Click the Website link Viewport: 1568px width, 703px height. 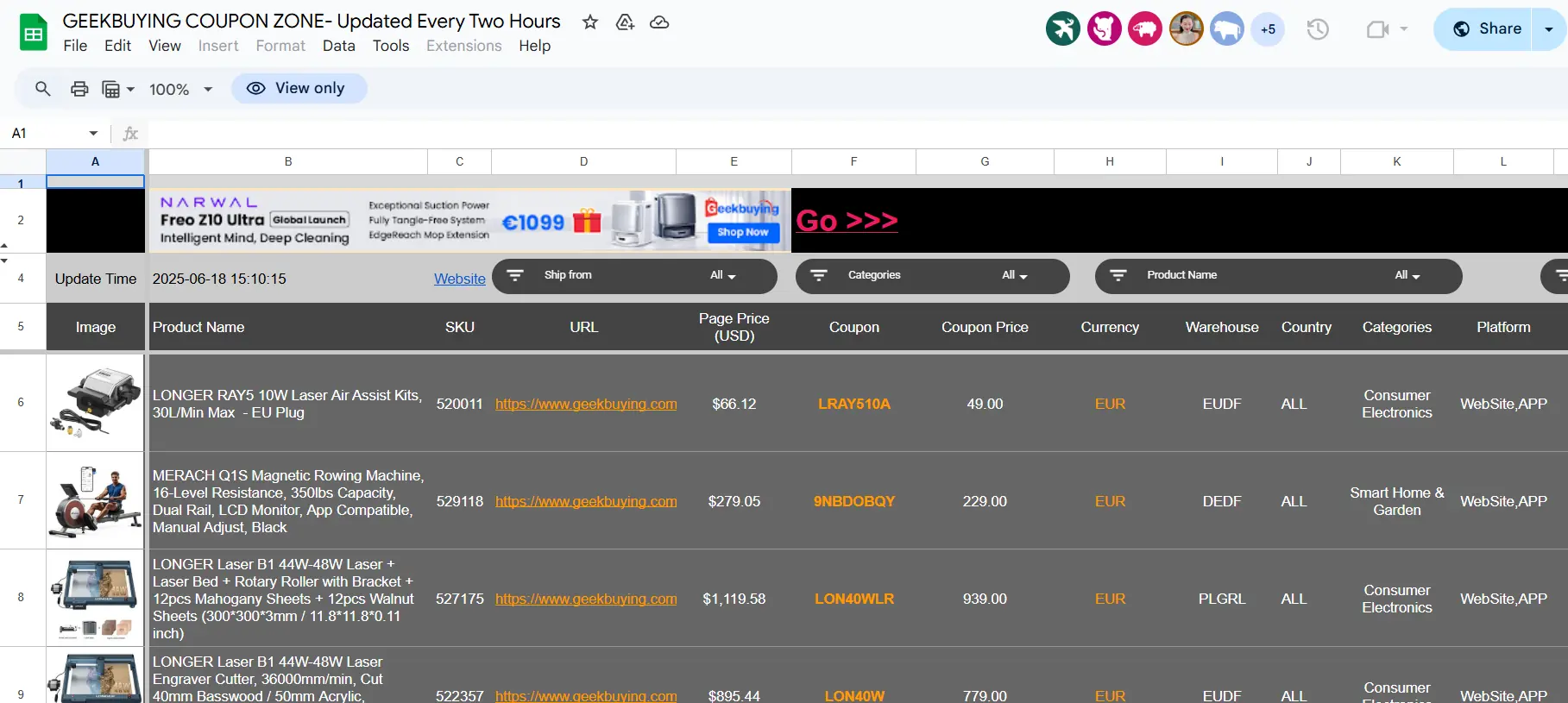click(x=460, y=279)
